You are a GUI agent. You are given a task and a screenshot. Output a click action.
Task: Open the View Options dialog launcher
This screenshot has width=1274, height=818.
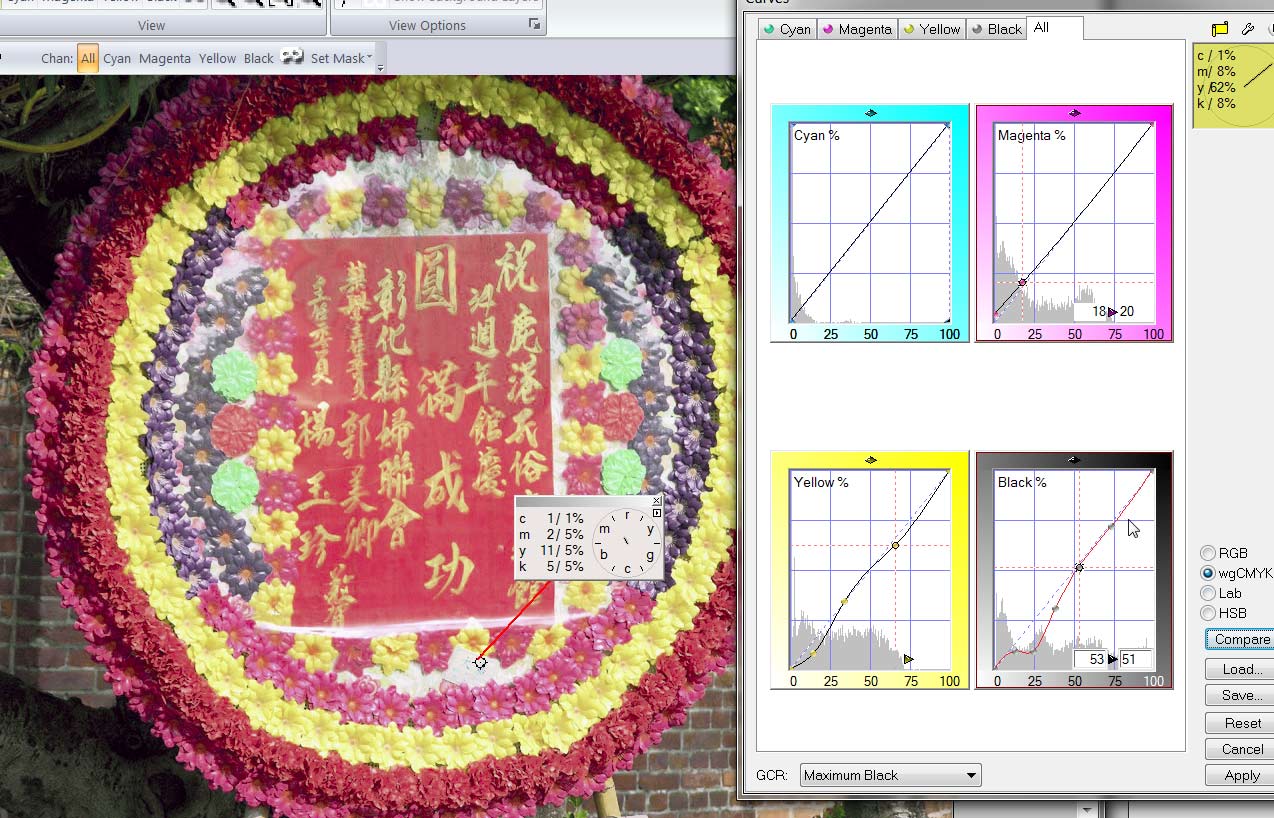[x=534, y=25]
